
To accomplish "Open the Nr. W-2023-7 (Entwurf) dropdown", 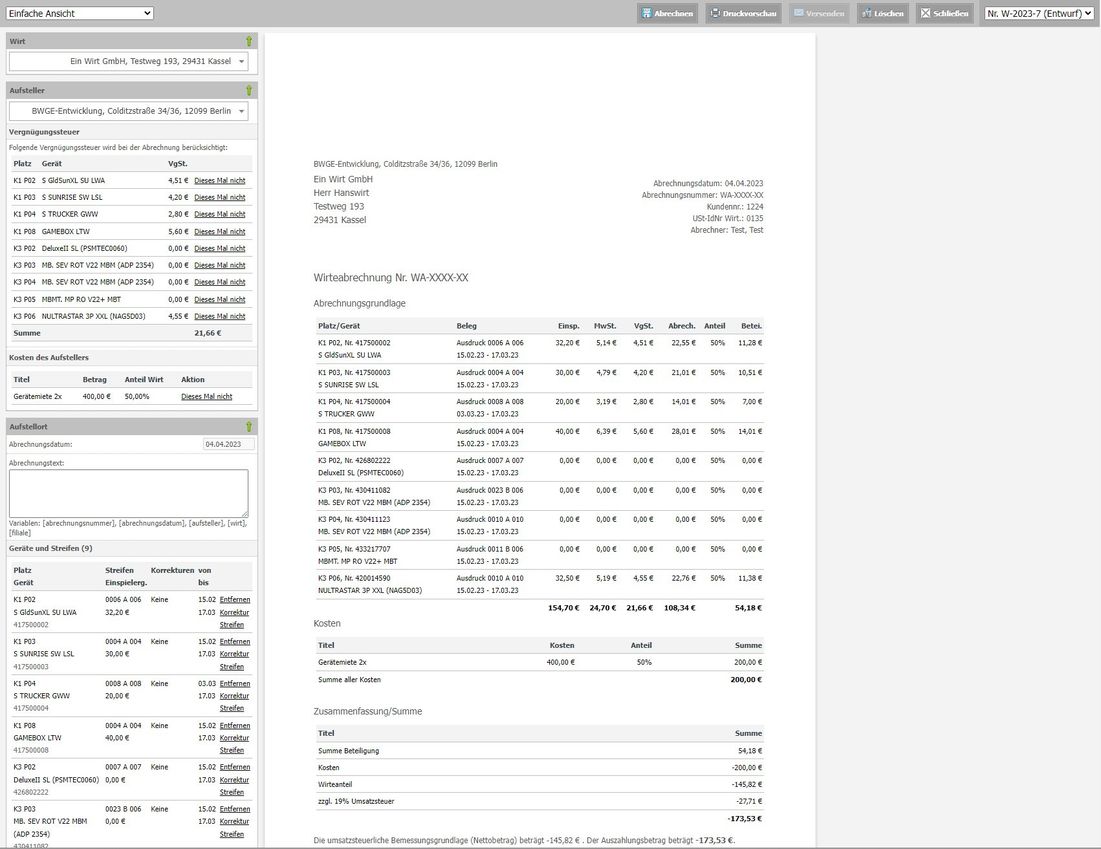I will [1039, 13].
